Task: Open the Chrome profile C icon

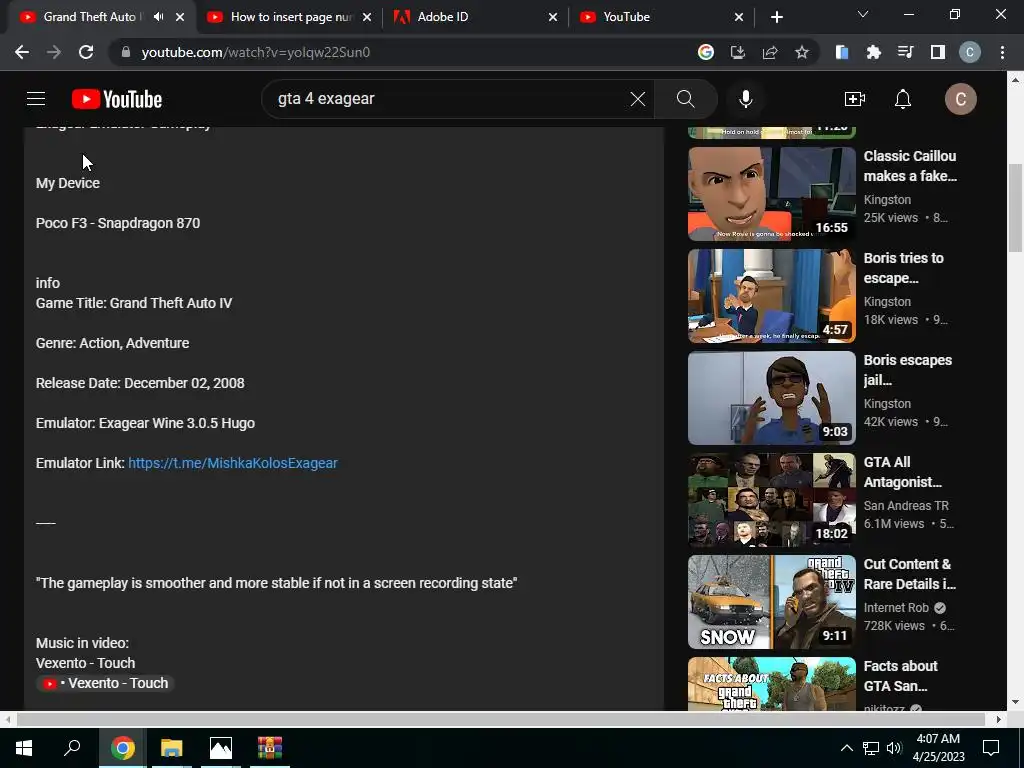Action: 969,52
